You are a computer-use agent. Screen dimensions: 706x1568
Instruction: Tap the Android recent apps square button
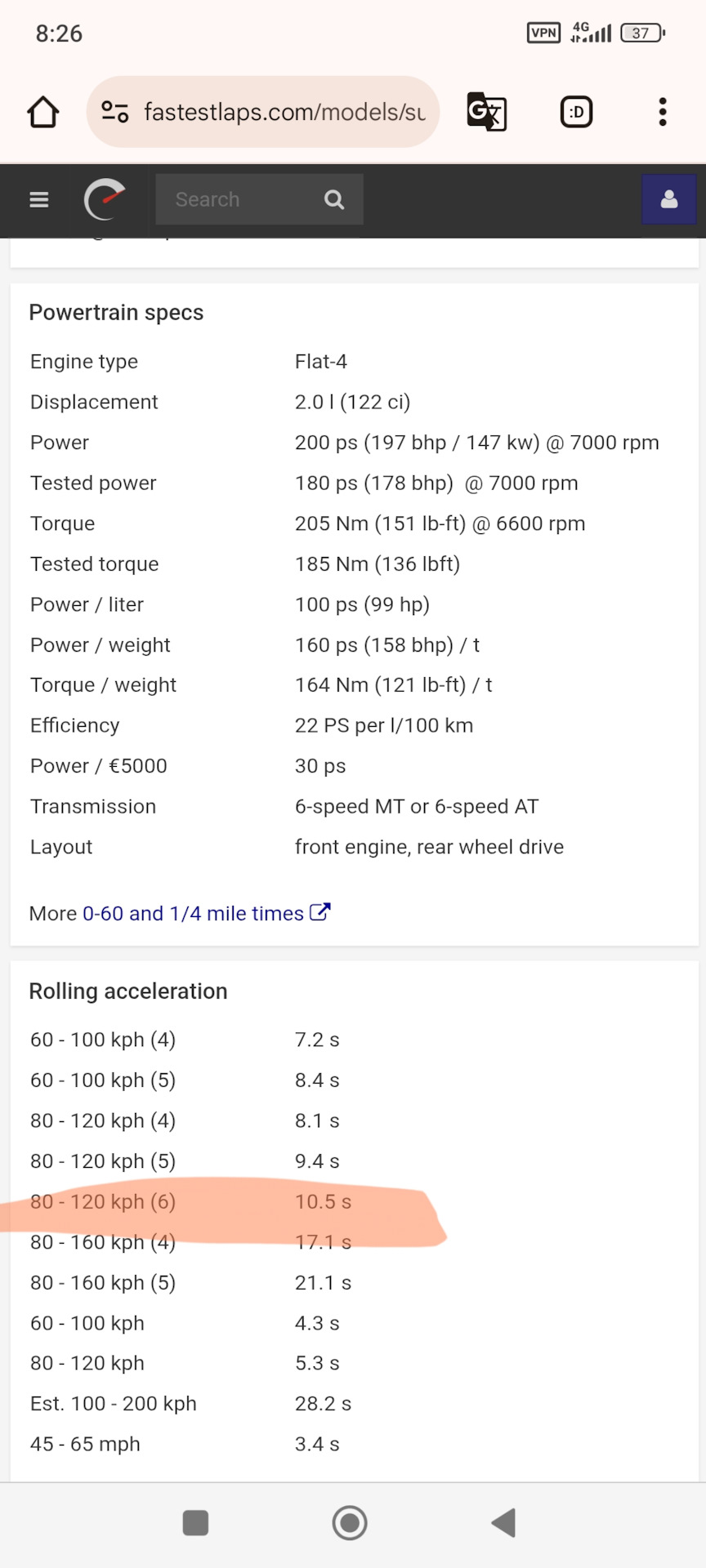(x=195, y=1523)
